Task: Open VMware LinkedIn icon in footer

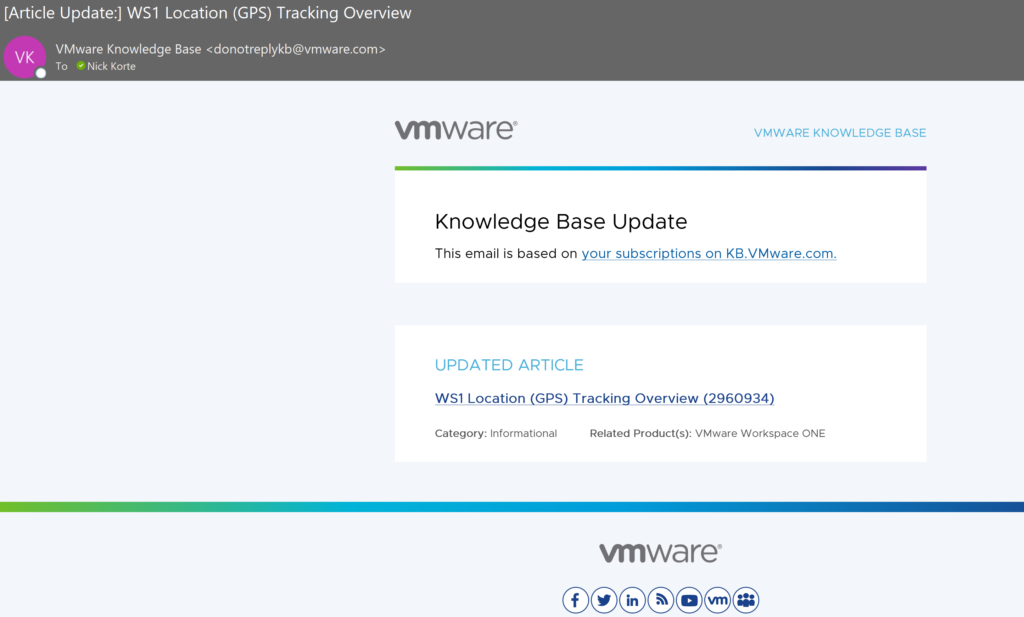Action: tap(632, 600)
